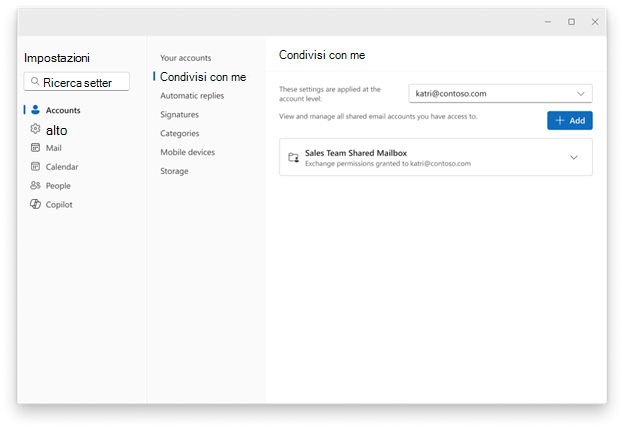Select the Accounts person icon
The image size is (624, 429).
pyautogui.click(x=35, y=110)
